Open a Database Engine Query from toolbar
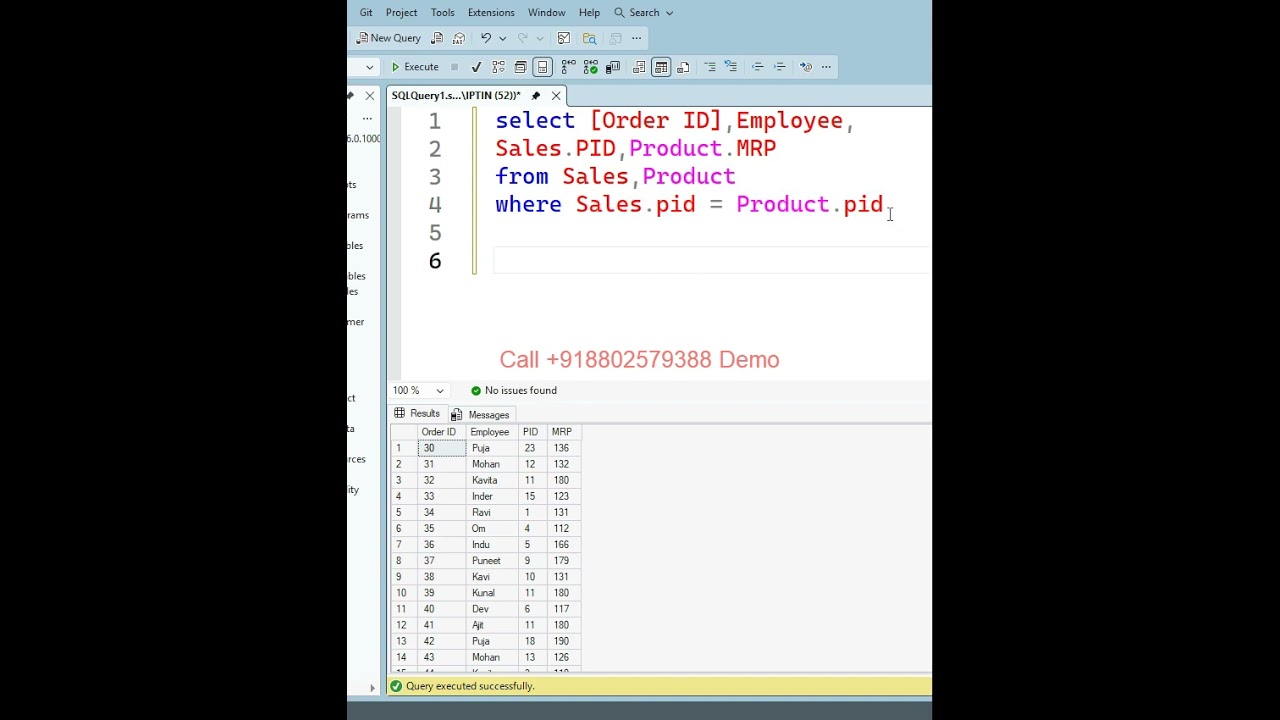The height and width of the screenshot is (720, 1280). click(x=437, y=38)
